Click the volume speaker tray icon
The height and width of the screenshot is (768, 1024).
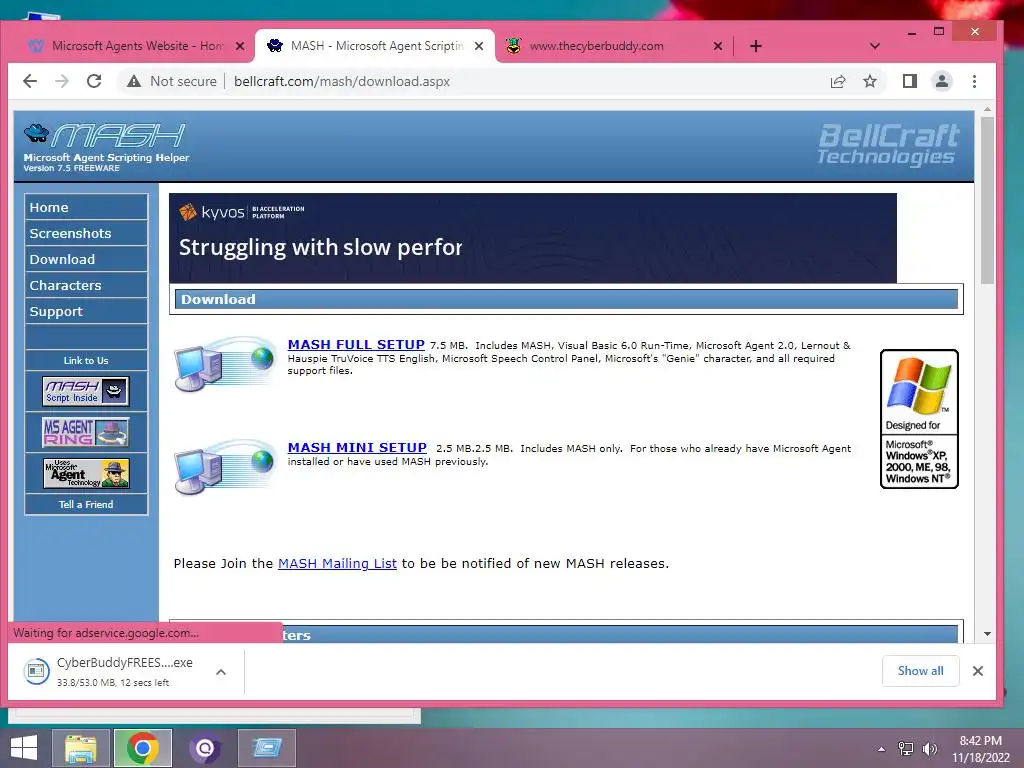(x=929, y=748)
